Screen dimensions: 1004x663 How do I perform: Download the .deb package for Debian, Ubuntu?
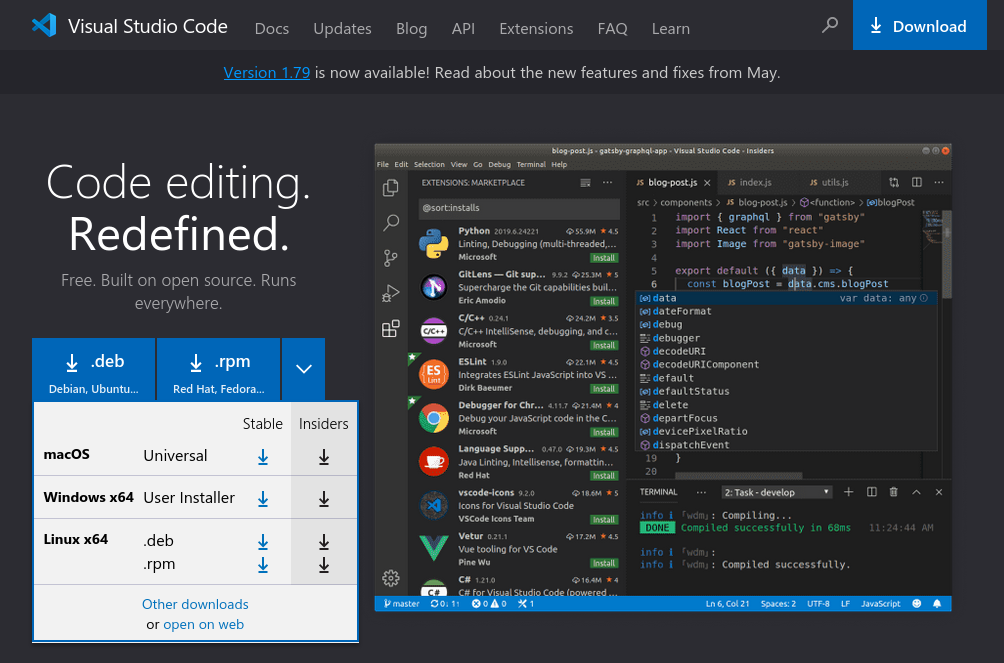(x=93, y=370)
